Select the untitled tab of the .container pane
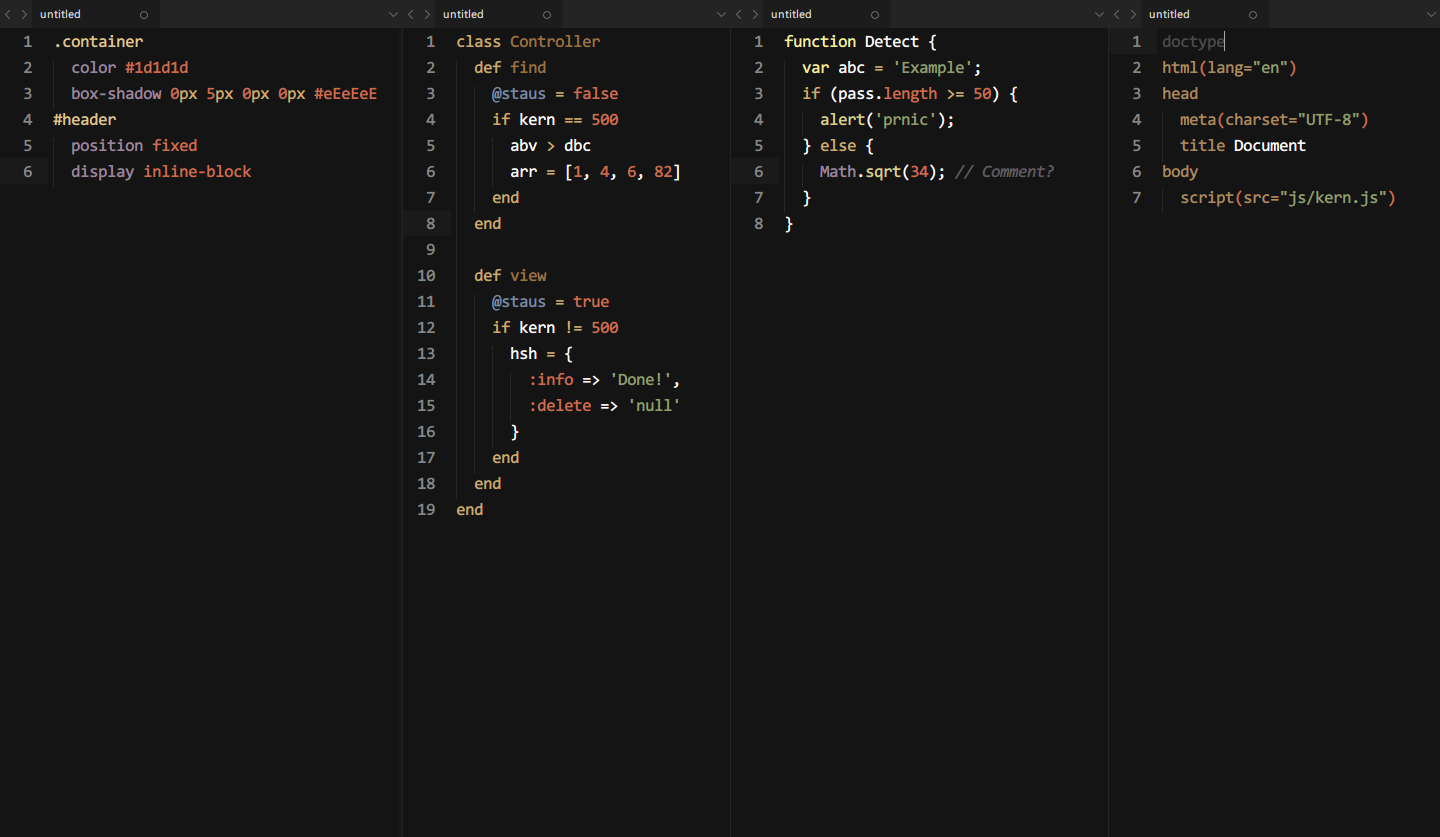 click(x=94, y=14)
